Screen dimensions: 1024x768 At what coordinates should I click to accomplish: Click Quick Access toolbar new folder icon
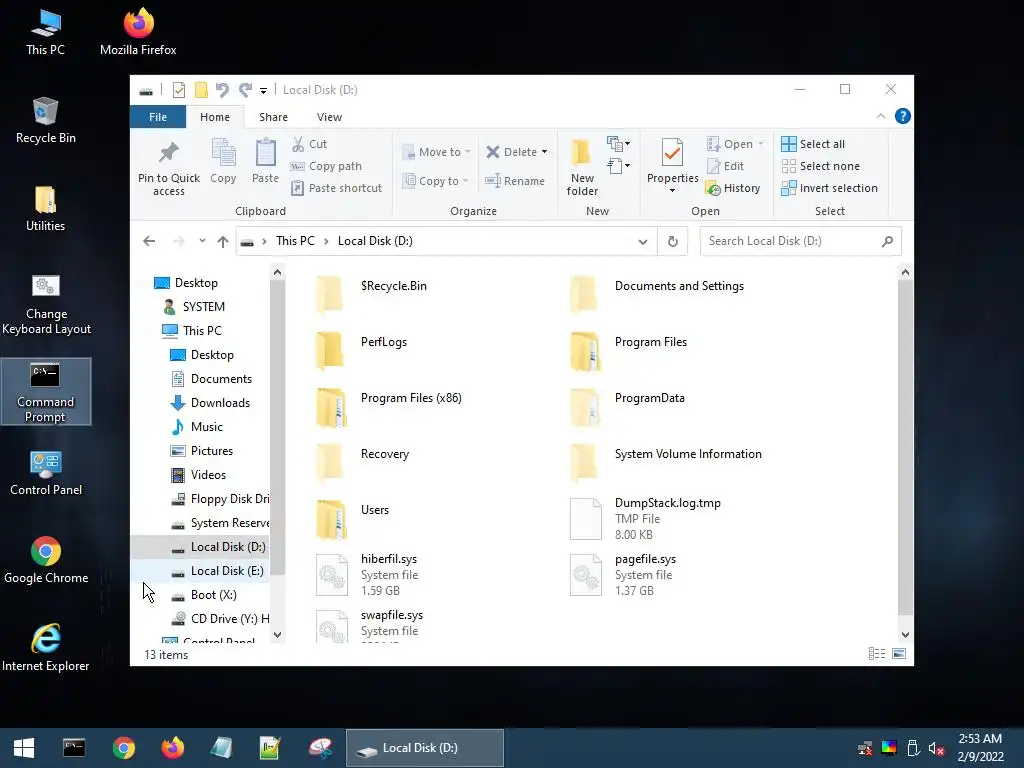click(201, 90)
